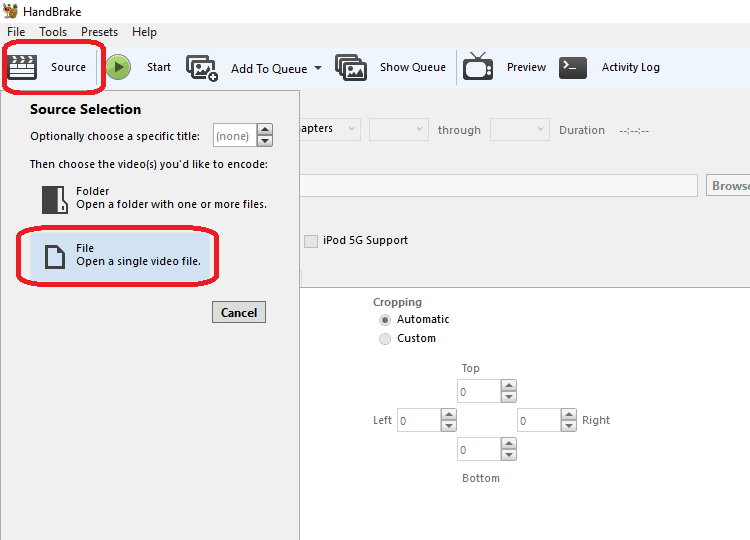Click the Right crop value field
The width and height of the screenshot is (750, 540).
[x=539, y=420]
